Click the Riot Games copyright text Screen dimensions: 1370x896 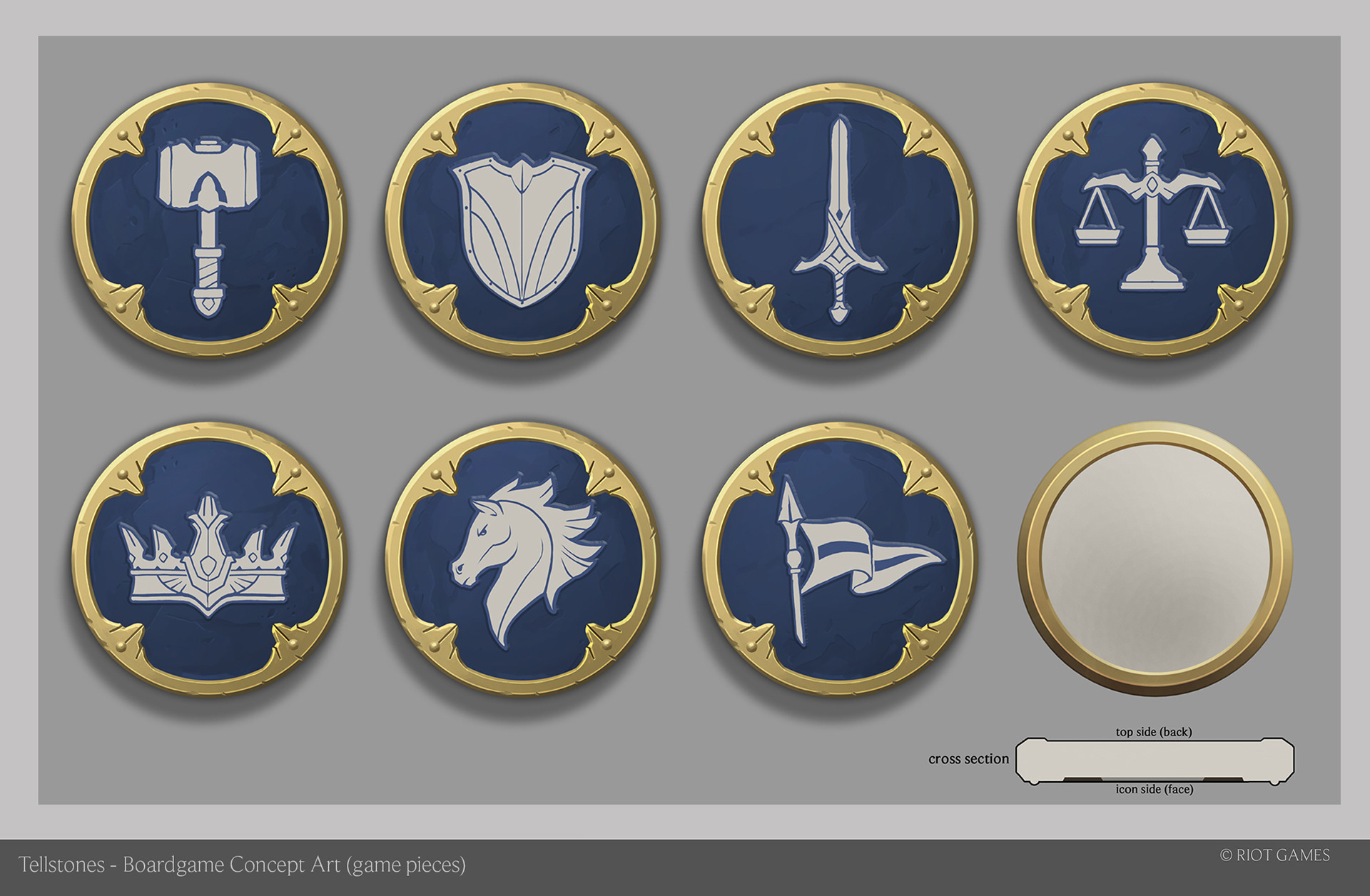[x=1275, y=855]
